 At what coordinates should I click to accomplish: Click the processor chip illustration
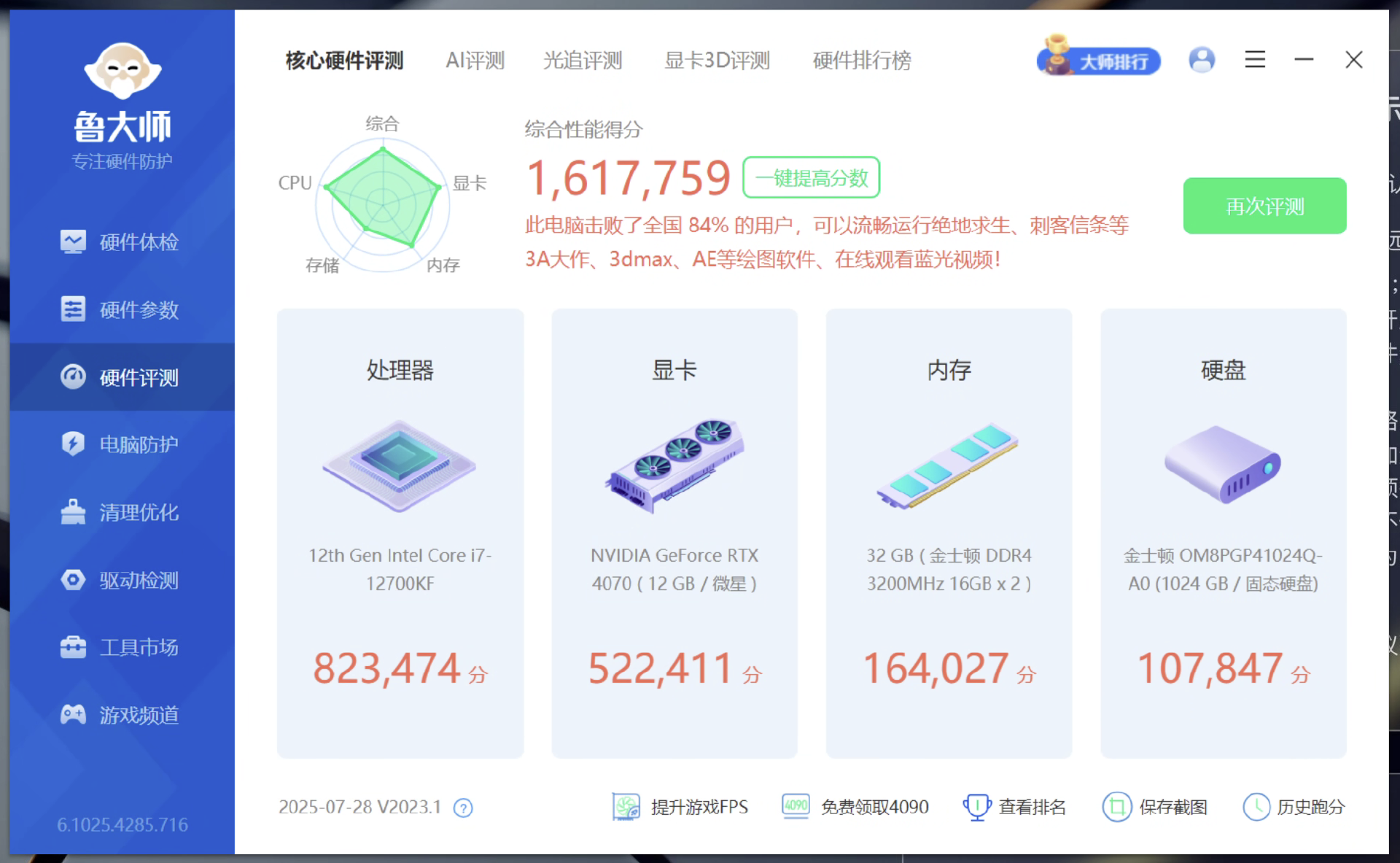tap(400, 465)
